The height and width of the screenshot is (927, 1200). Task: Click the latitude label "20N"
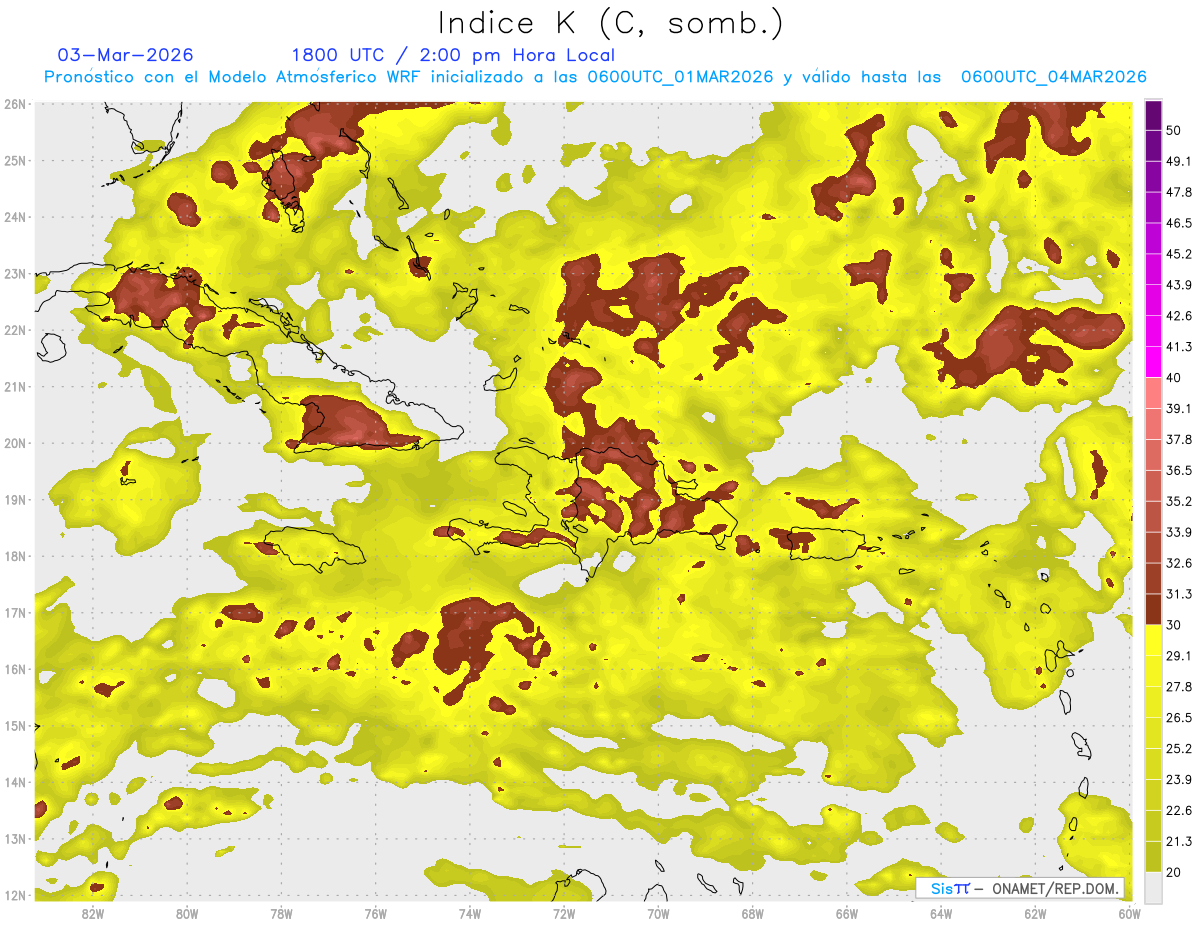[x=14, y=444]
